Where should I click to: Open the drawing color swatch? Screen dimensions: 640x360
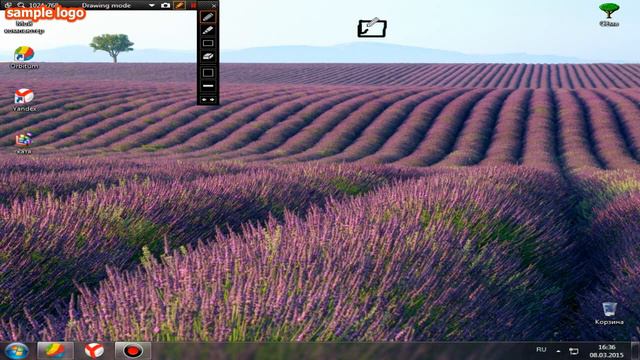[x=208, y=73]
